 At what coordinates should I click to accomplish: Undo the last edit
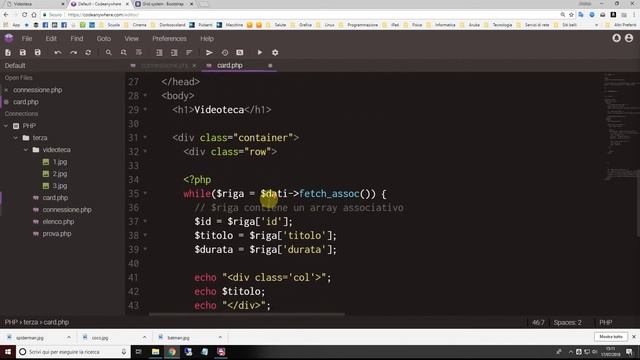pos(58,53)
